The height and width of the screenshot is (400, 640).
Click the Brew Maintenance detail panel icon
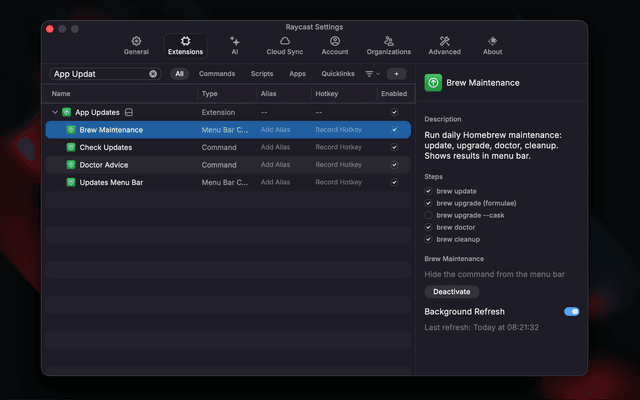(x=433, y=83)
